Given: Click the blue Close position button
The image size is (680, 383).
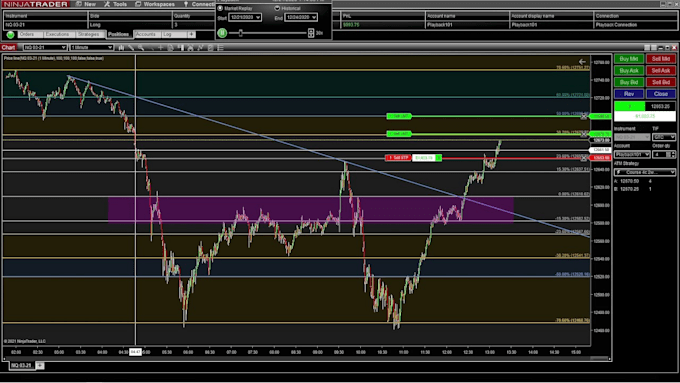Looking at the screenshot, I should (x=661, y=94).
